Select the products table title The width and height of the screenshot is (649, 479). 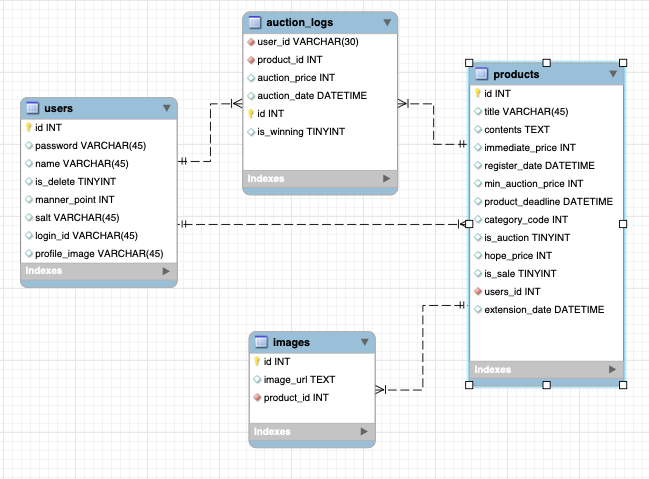coord(516,75)
